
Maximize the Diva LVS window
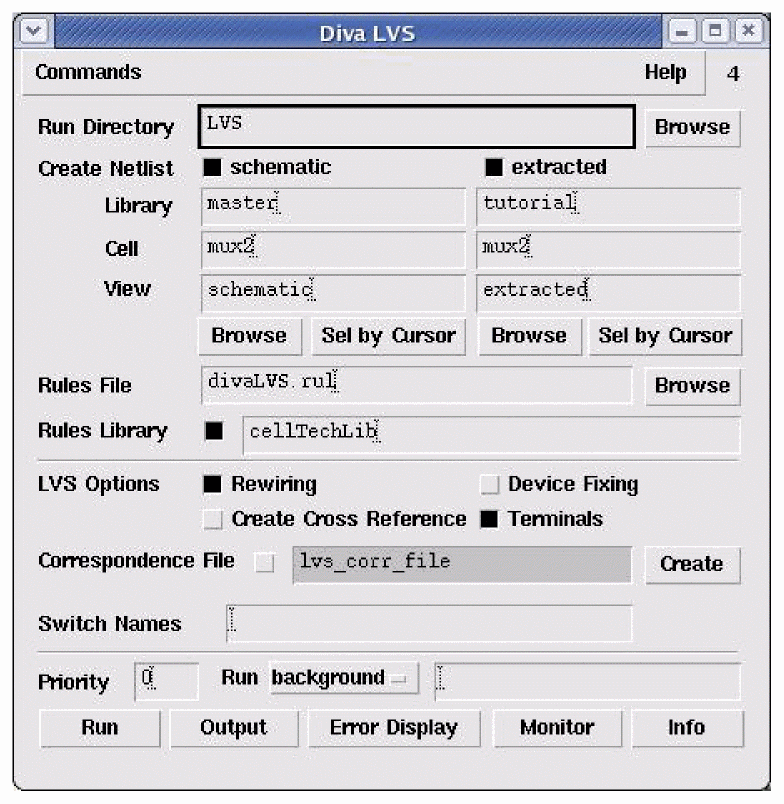715,32
